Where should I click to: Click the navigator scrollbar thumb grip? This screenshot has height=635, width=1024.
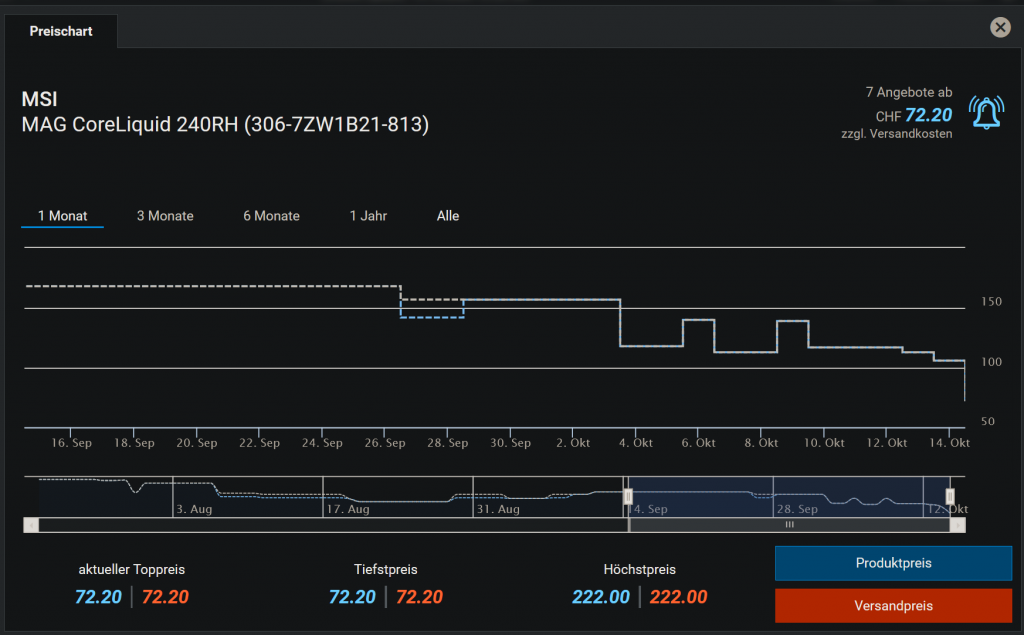[x=789, y=524]
